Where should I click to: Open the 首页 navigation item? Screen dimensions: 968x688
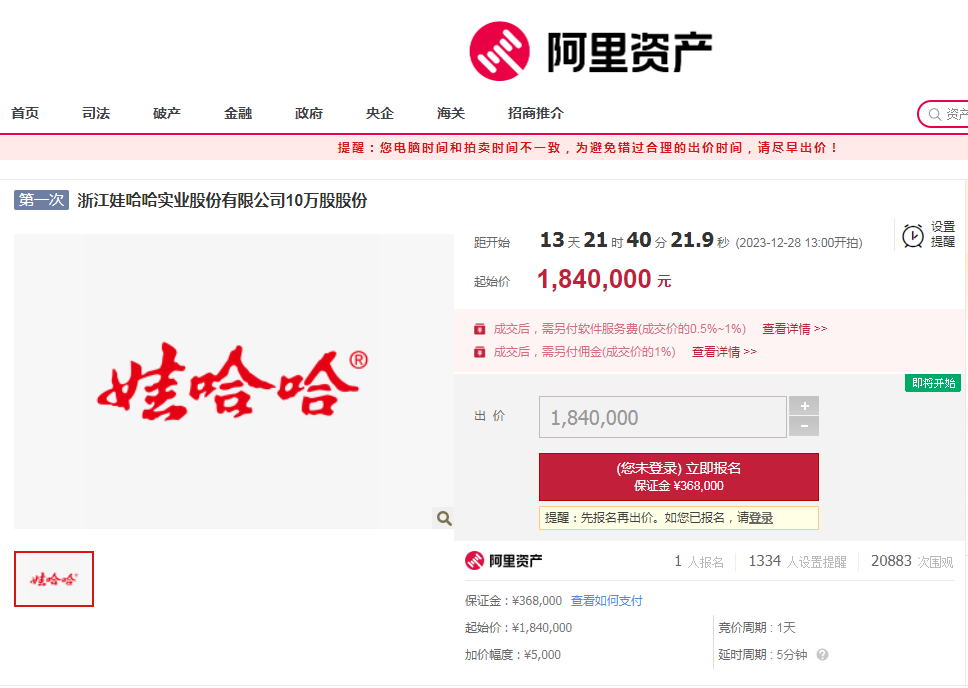pos(25,114)
